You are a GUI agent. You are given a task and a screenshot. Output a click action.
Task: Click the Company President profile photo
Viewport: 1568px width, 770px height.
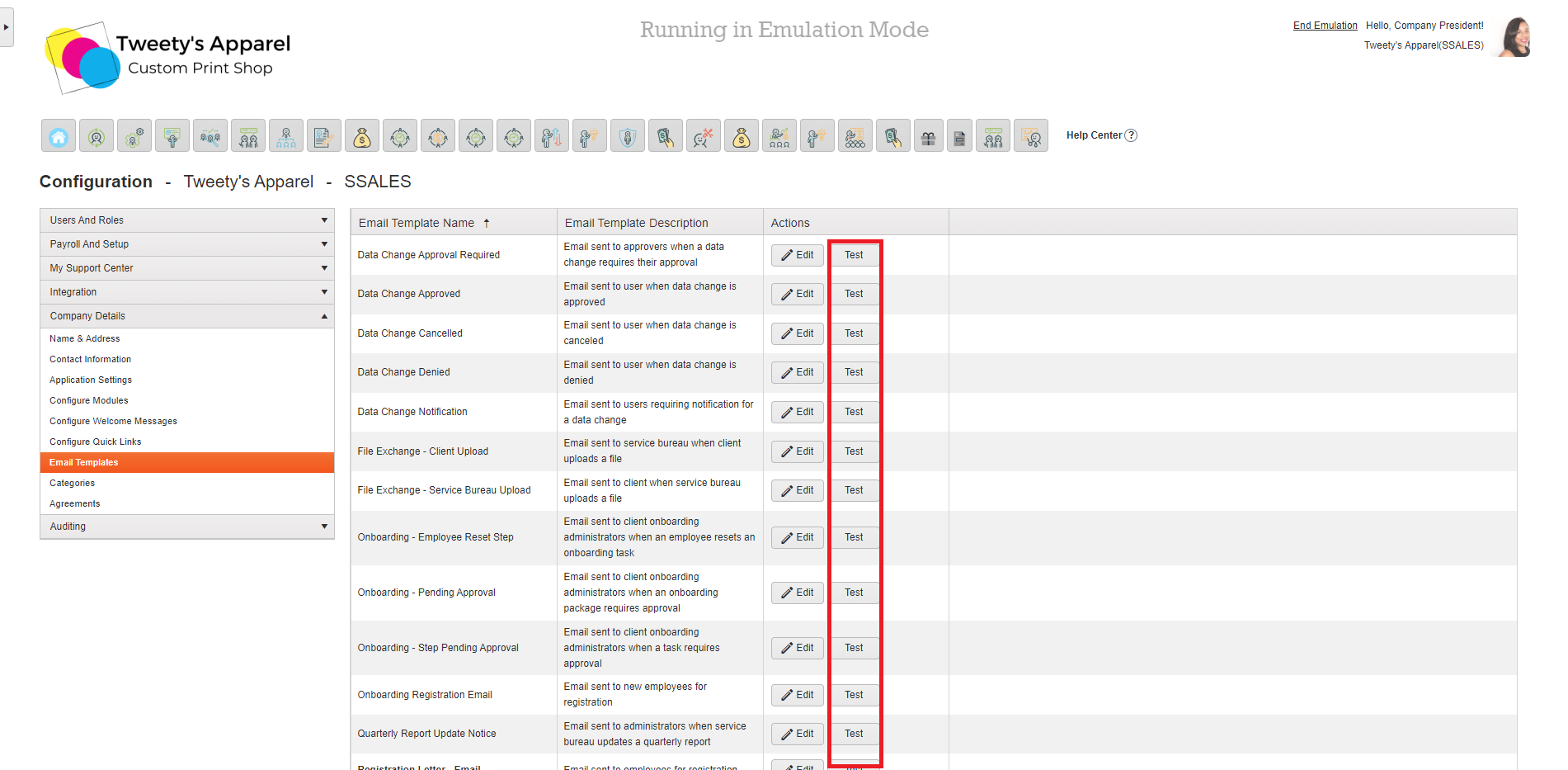click(1515, 36)
